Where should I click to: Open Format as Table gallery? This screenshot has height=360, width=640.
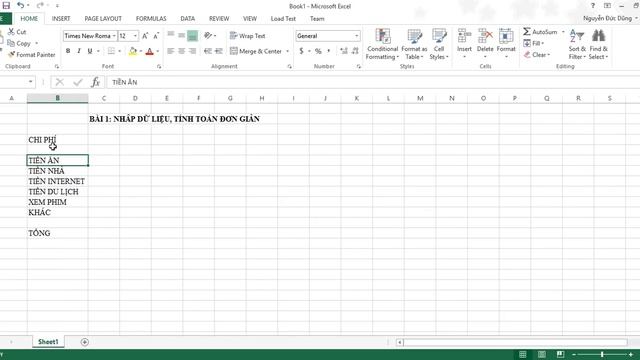(x=414, y=44)
